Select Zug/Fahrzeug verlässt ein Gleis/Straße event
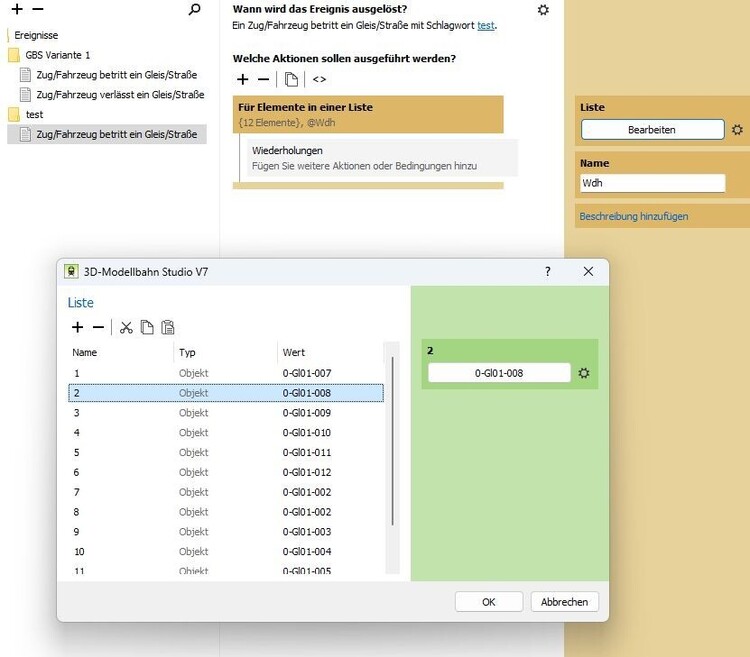The width and height of the screenshot is (750, 657). [120, 95]
